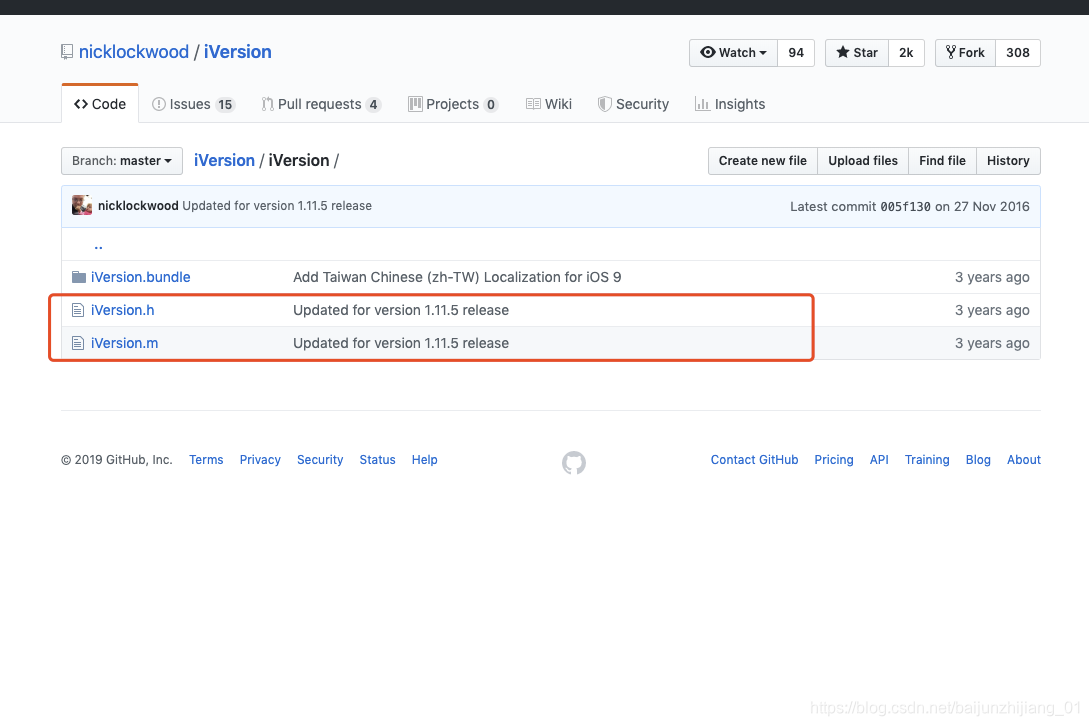
Task: Open the Issues tab
Action: click(194, 104)
